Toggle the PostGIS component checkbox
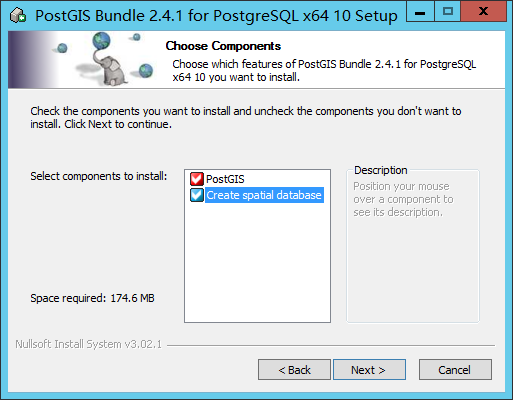The height and width of the screenshot is (400, 513). (197, 179)
